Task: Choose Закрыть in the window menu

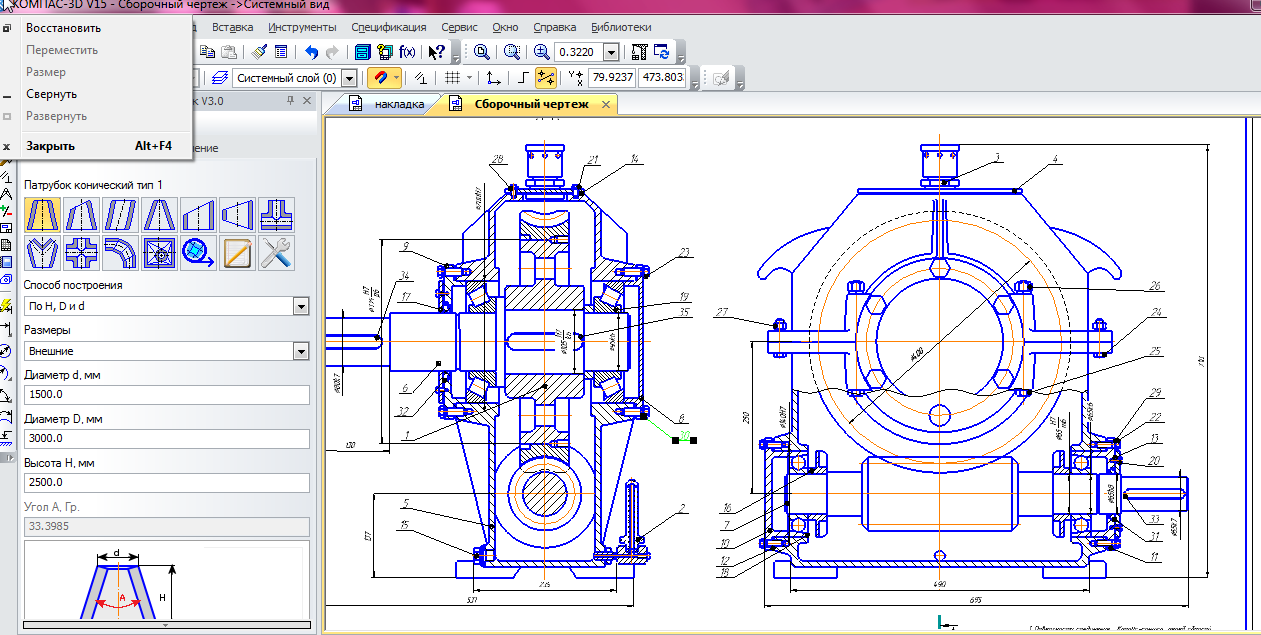Action: [50, 146]
